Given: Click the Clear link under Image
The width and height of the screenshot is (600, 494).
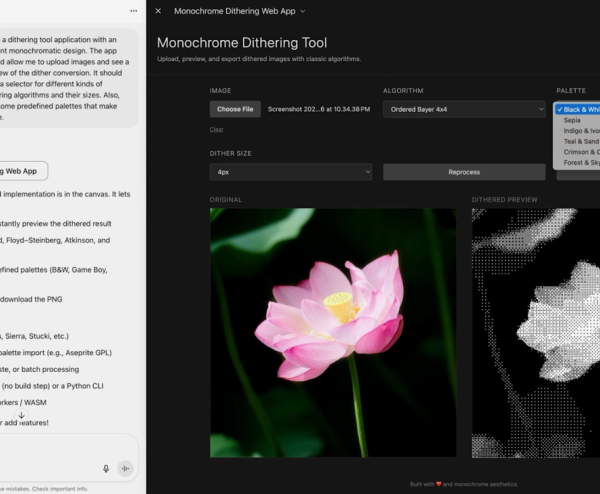Looking at the screenshot, I should pyautogui.click(x=216, y=129).
